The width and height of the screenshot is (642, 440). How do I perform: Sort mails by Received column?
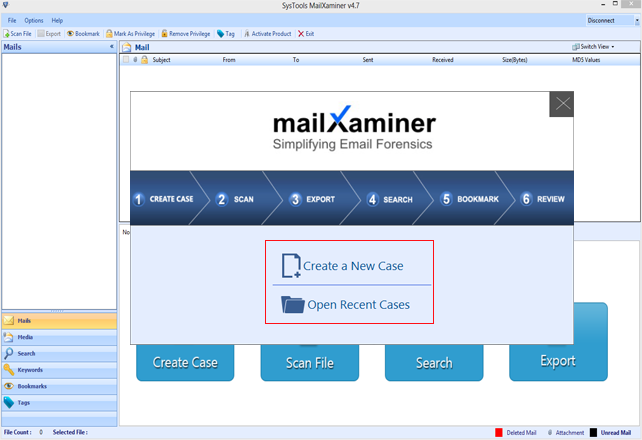point(443,60)
